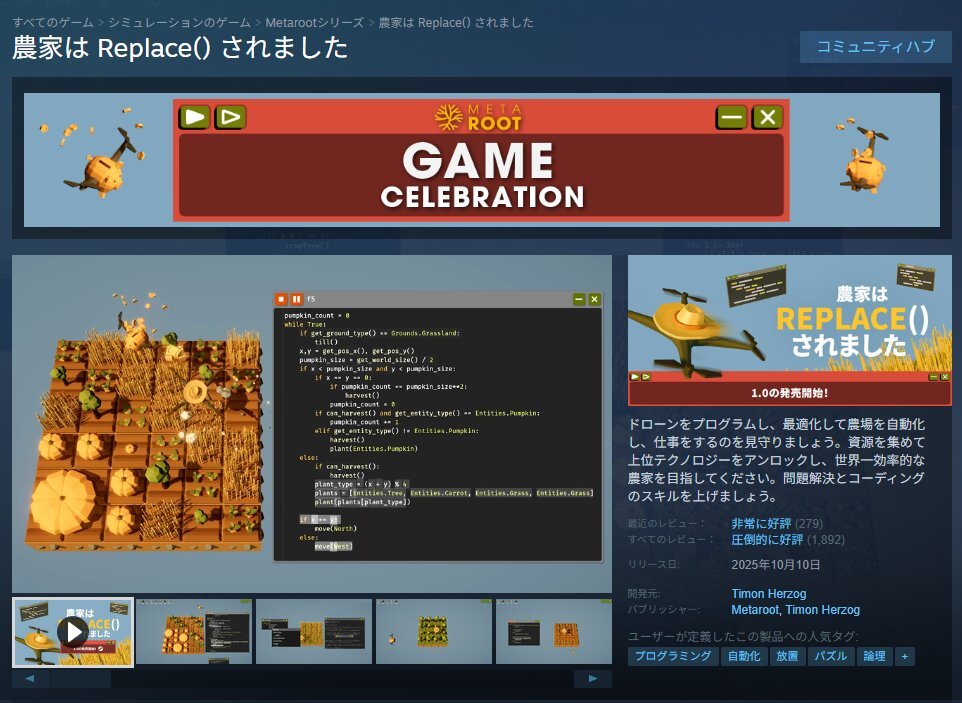Select the second screenshot thumbnail

[x=193, y=632]
